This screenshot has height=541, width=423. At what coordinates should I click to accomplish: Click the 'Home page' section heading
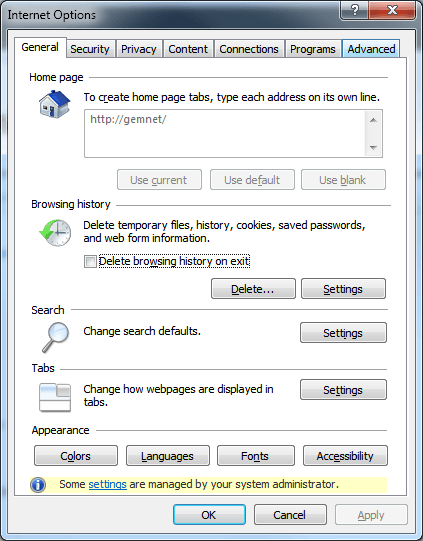click(56, 77)
